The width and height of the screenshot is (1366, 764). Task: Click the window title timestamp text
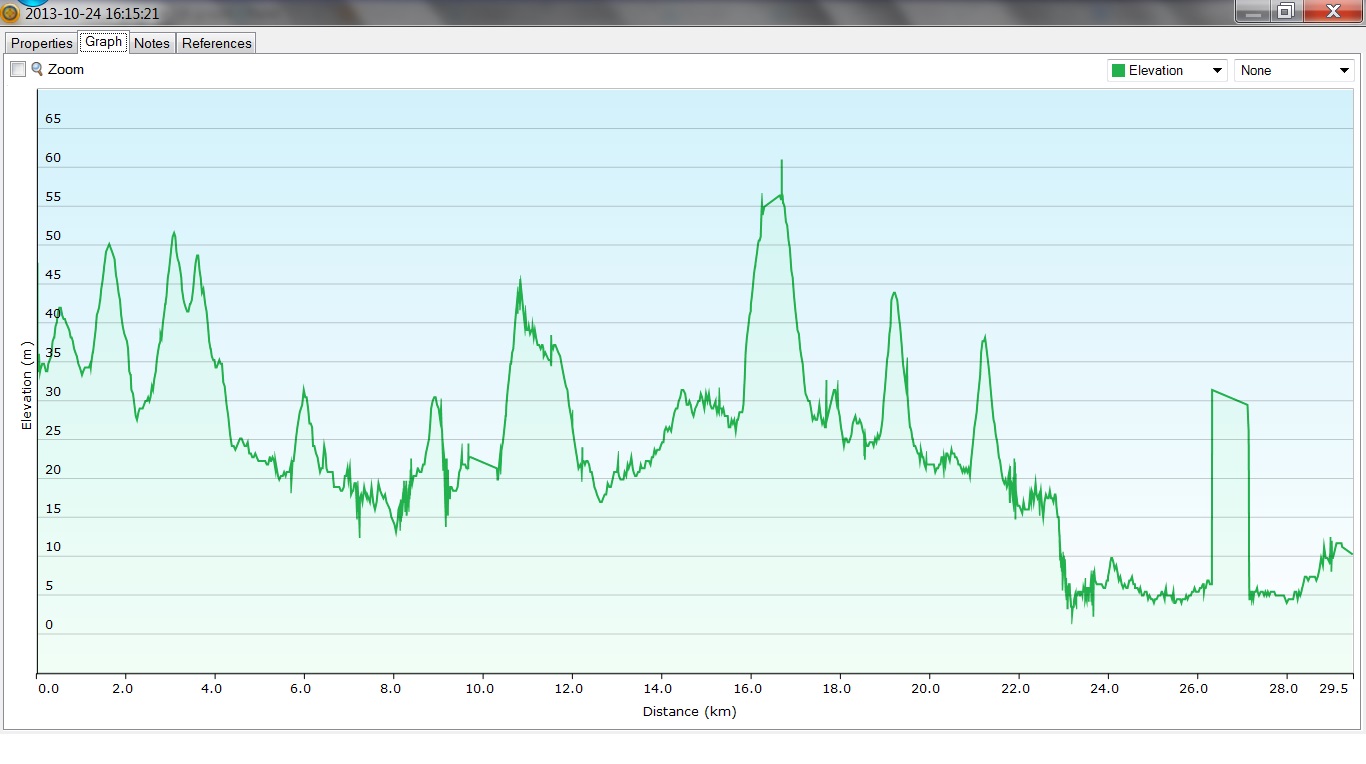pyautogui.click(x=92, y=14)
